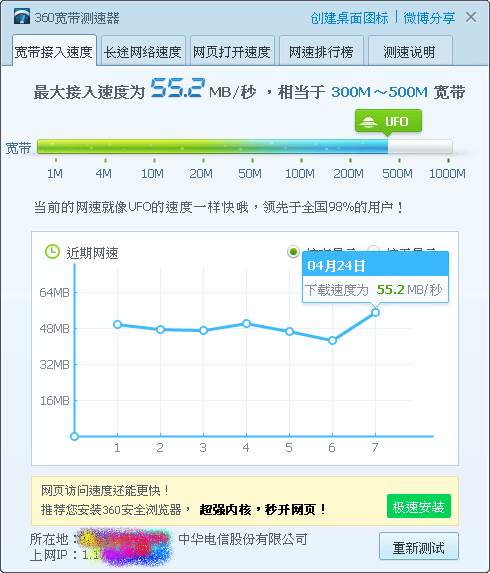
Task: Click the green 极速安装 button
Action: [419, 506]
